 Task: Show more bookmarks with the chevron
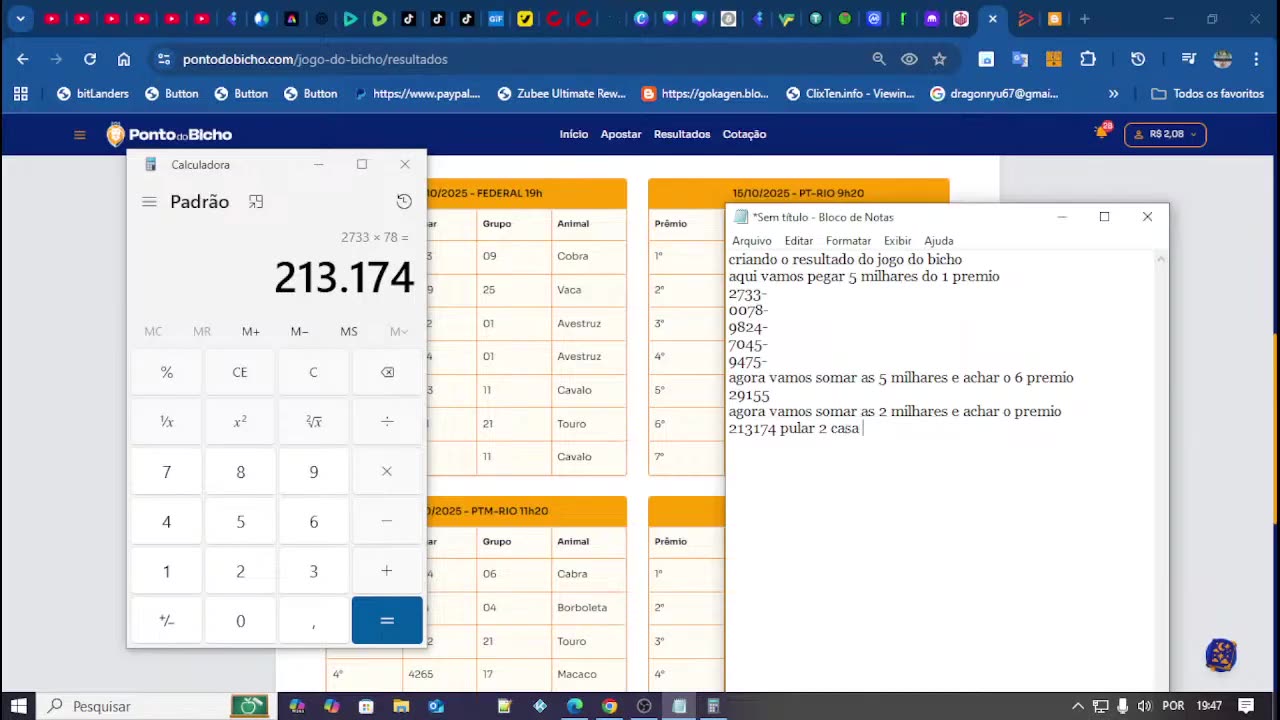pyautogui.click(x=1114, y=94)
